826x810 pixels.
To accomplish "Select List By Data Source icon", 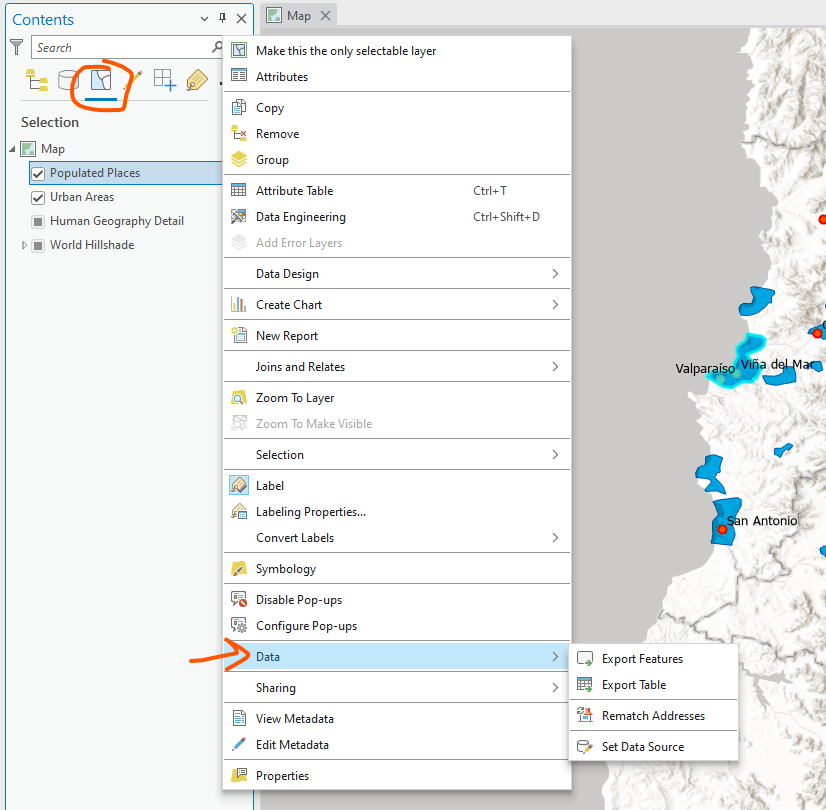I will tap(68, 81).
